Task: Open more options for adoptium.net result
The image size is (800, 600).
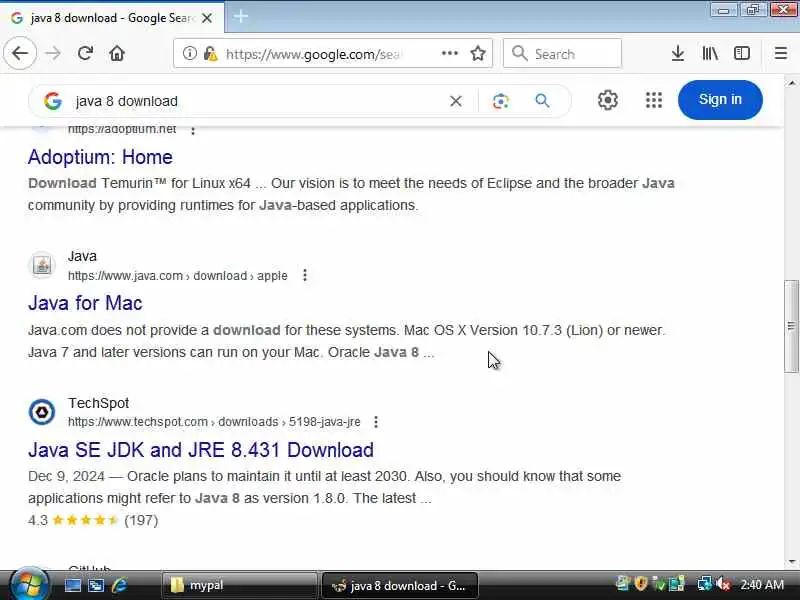Action: point(193,131)
